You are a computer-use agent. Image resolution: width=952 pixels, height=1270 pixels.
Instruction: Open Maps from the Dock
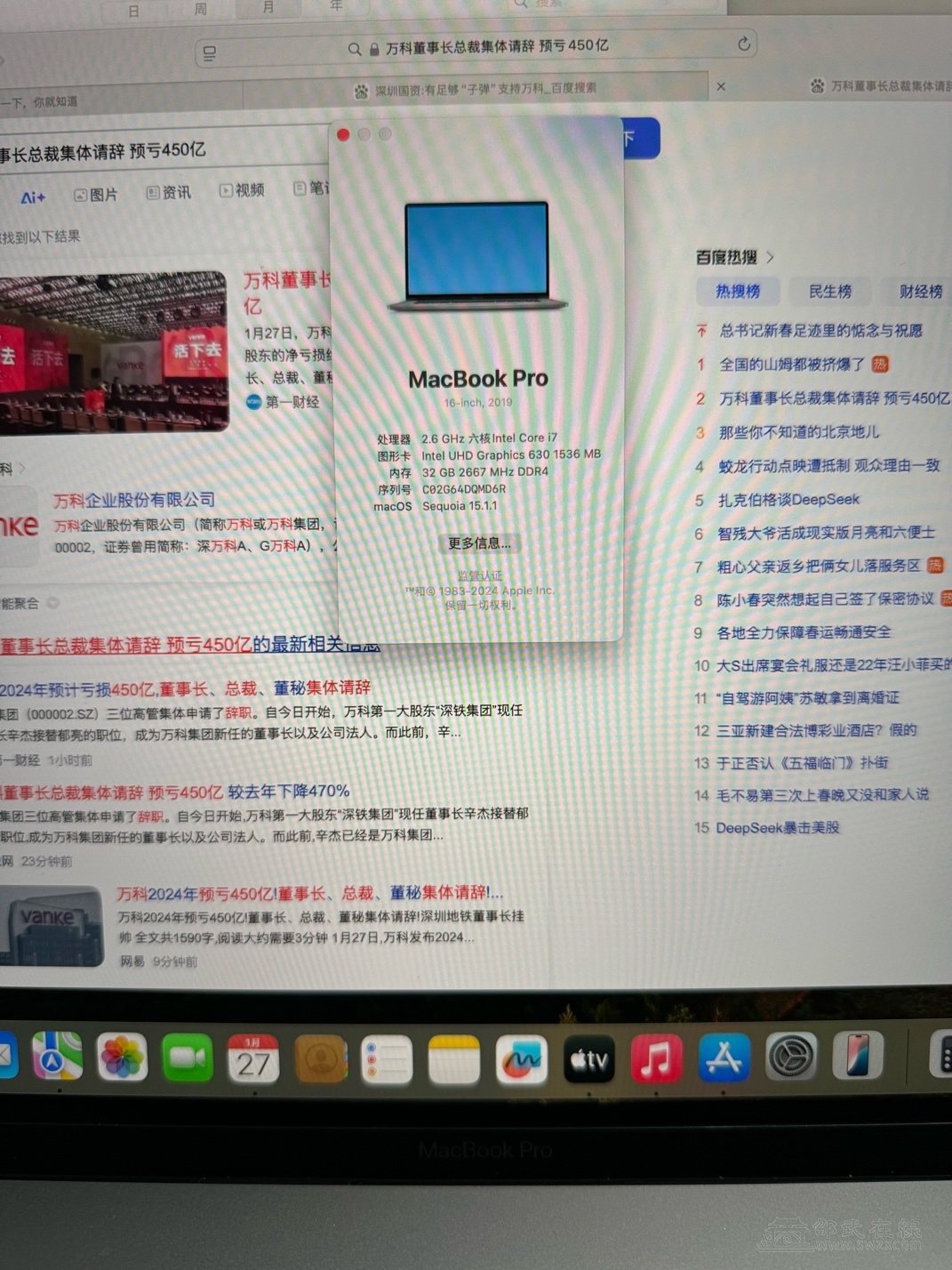58,1057
